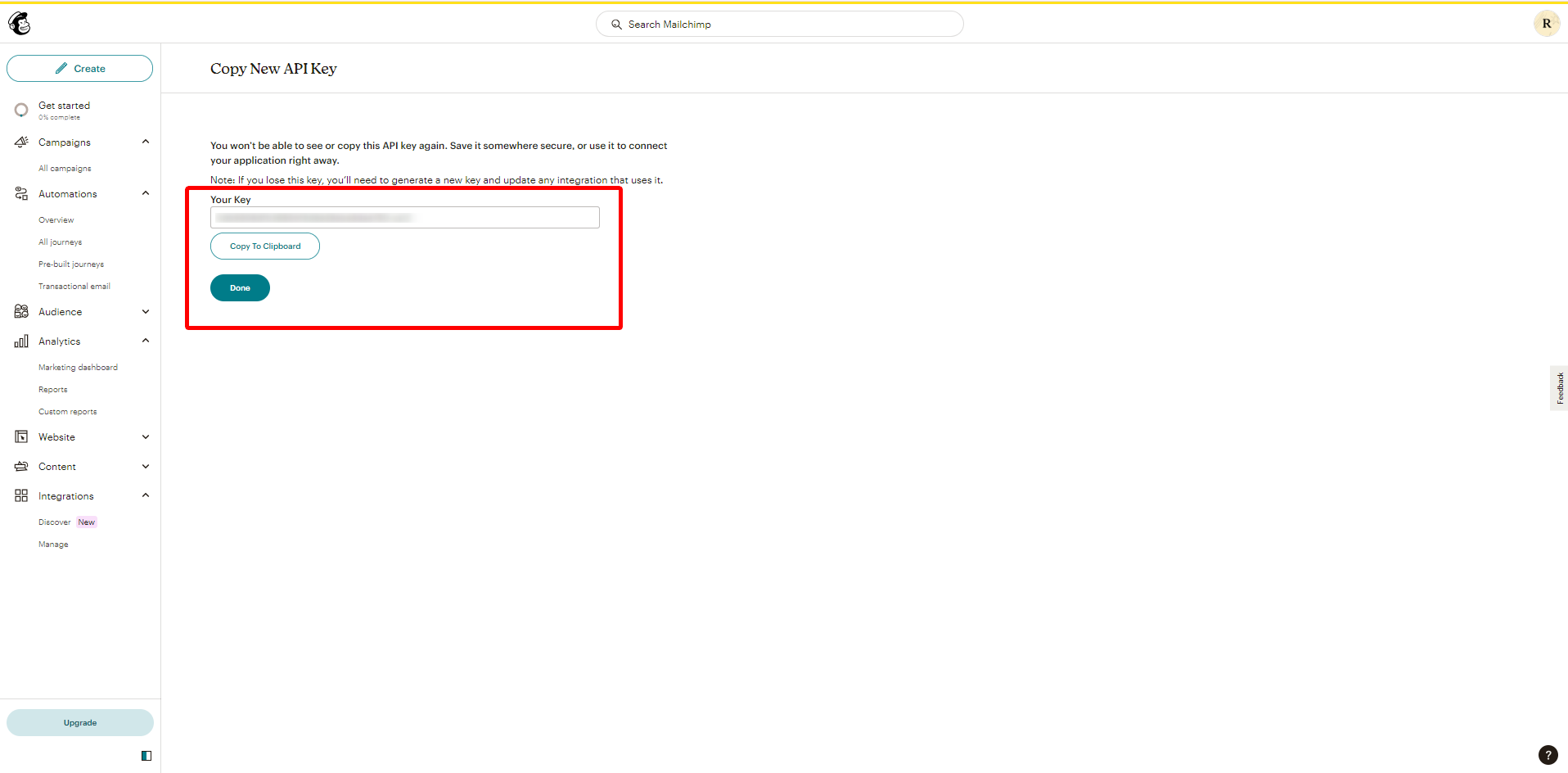Open the R account avatar menu
Image resolution: width=1568 pixels, height=773 pixels.
tap(1546, 24)
